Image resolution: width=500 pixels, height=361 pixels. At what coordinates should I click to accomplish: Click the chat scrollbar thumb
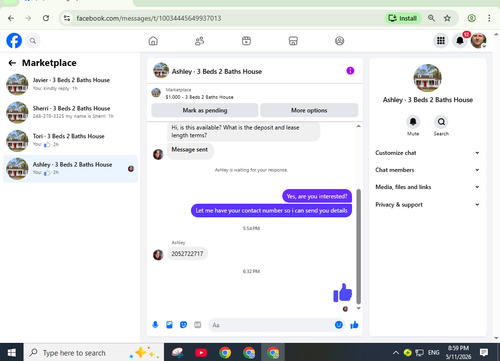[359, 246]
